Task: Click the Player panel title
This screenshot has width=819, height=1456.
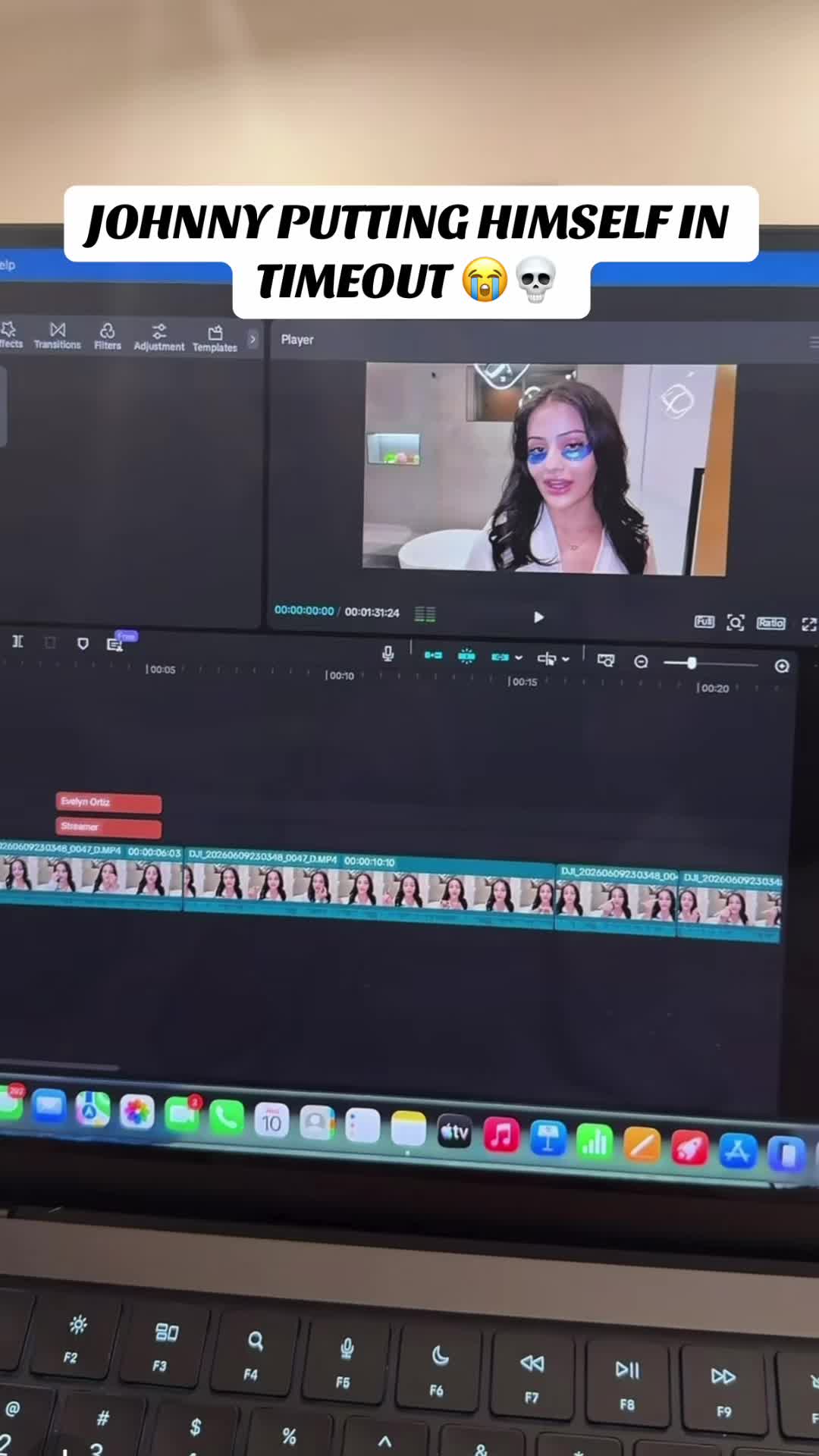Action: (297, 340)
